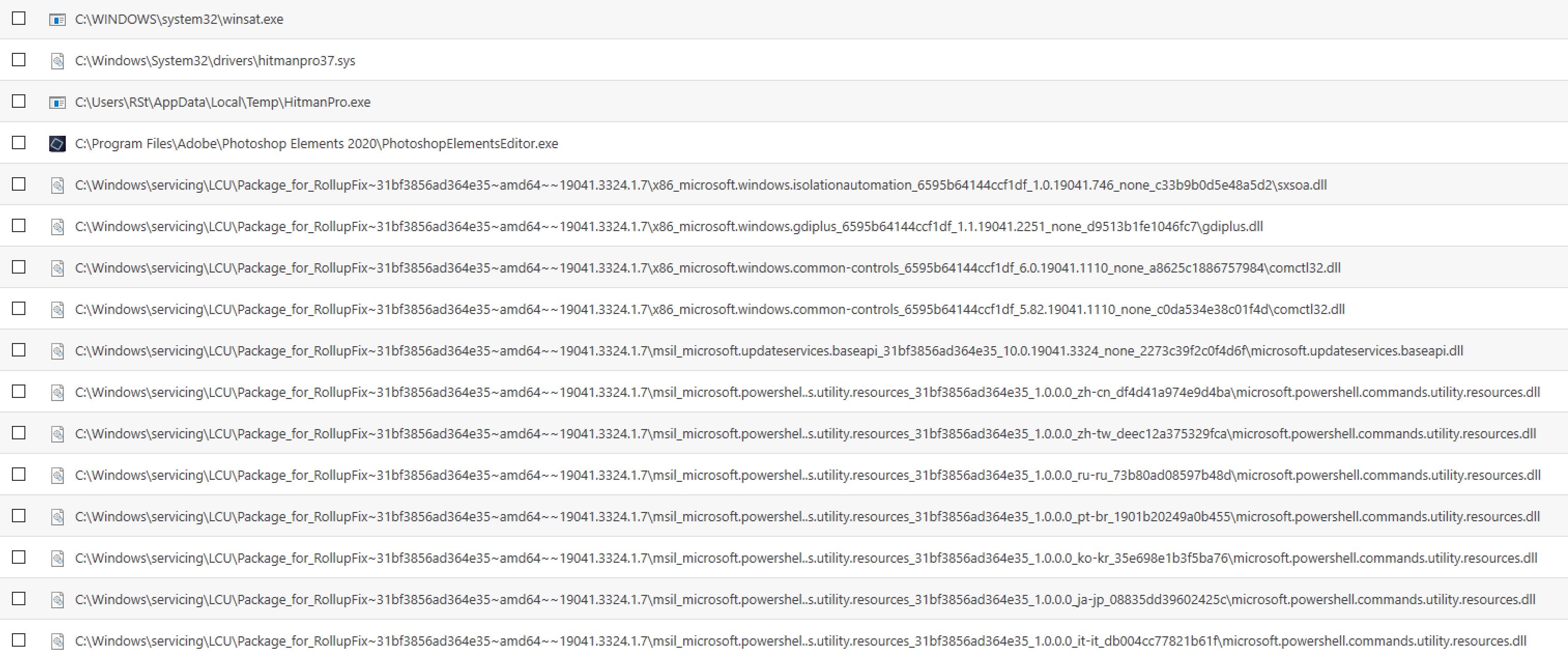Click the winsat.exe application icon
Screen dimensions: 1568x656
[57, 20]
